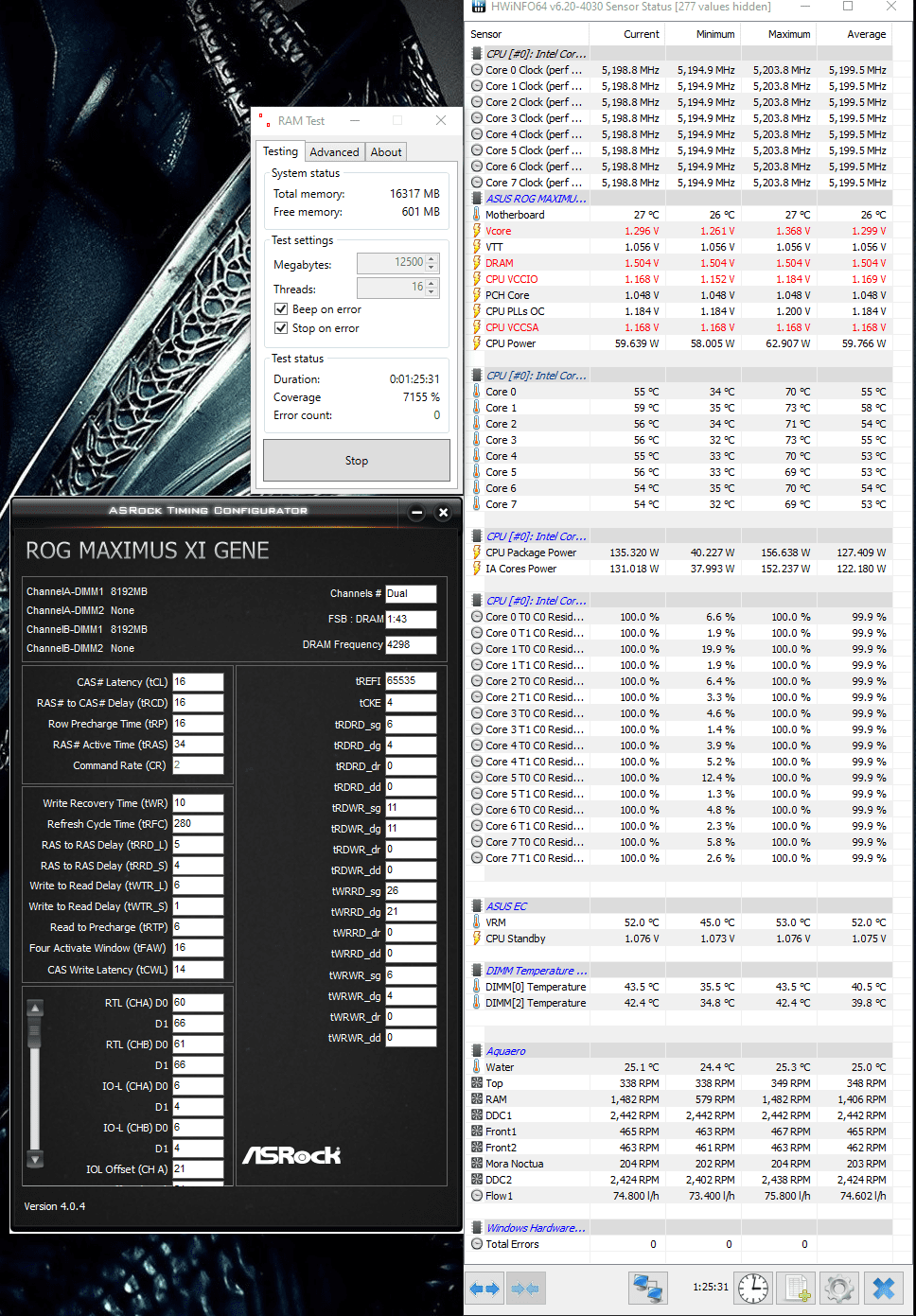The image size is (916, 1316).
Task: Toggle Beep on error checkbox
Action: (281, 309)
